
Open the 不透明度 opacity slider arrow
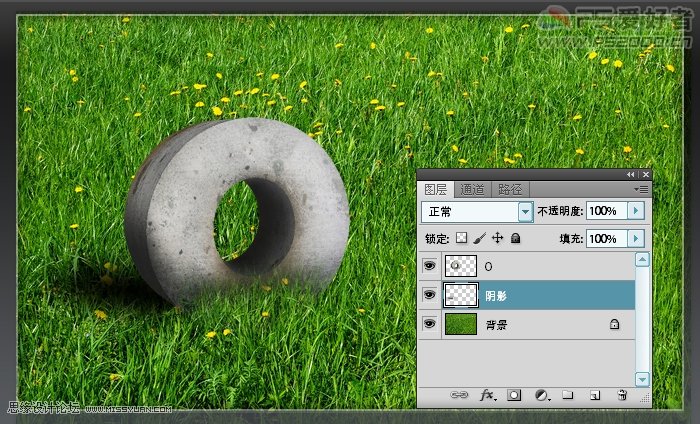[636, 210]
